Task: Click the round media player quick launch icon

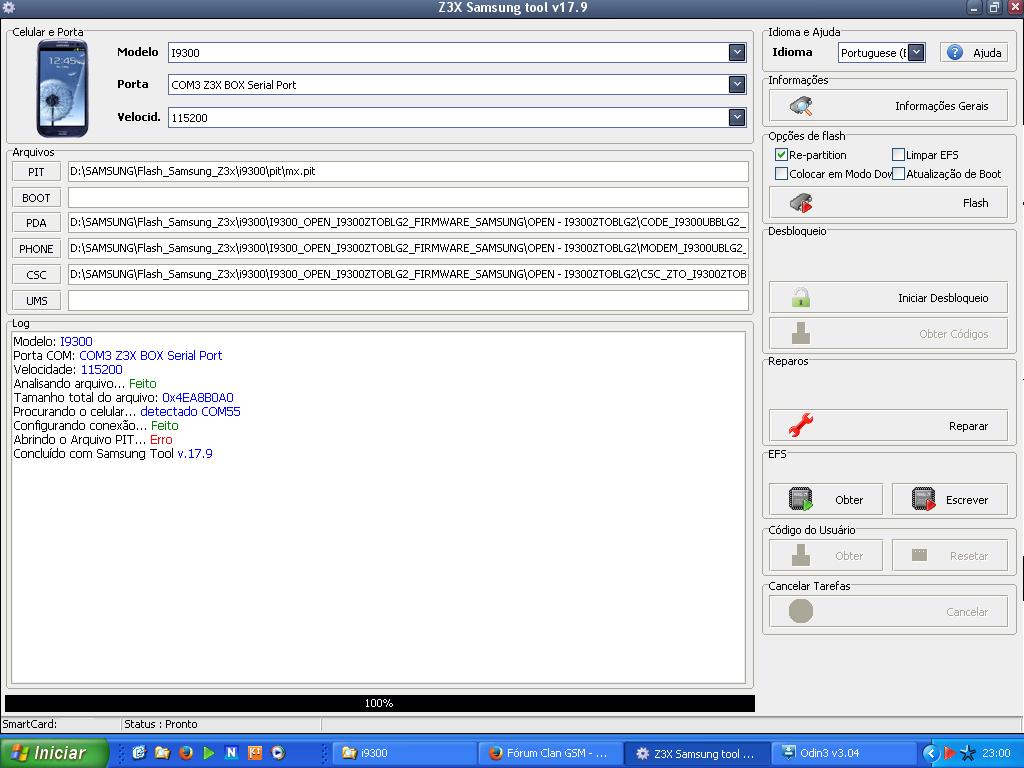Action: 278,752
